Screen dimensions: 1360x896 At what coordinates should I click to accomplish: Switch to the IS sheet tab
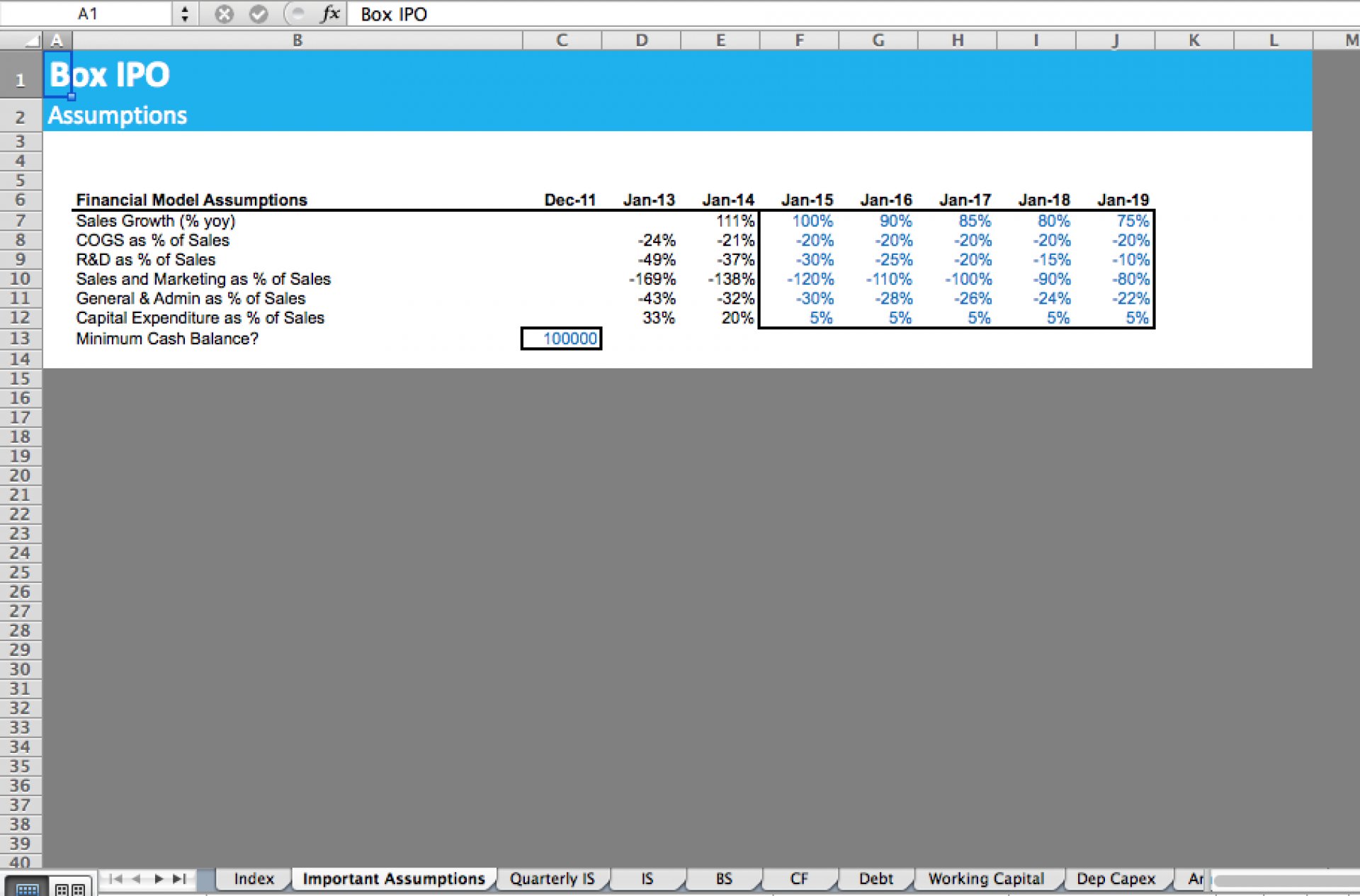coord(647,879)
